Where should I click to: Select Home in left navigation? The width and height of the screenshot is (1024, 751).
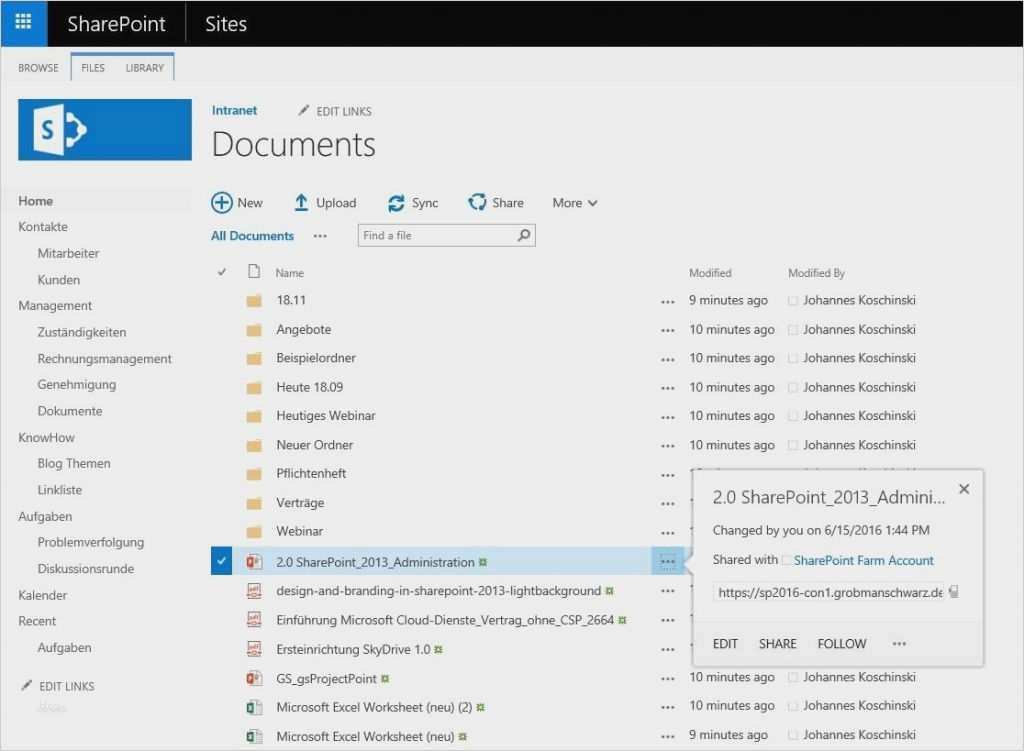pyautogui.click(x=36, y=201)
